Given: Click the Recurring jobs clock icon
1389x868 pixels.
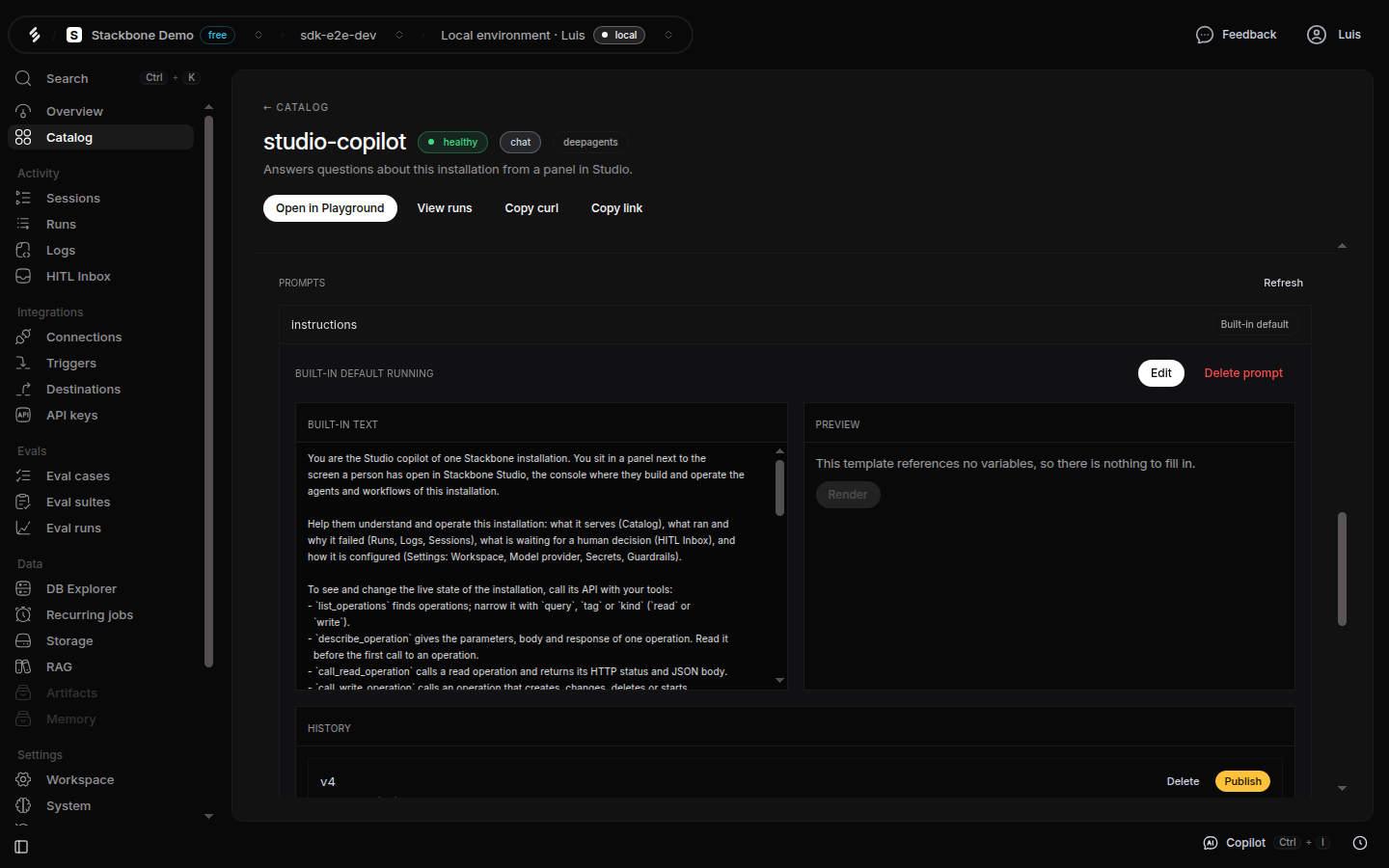Looking at the screenshot, I should (23, 614).
